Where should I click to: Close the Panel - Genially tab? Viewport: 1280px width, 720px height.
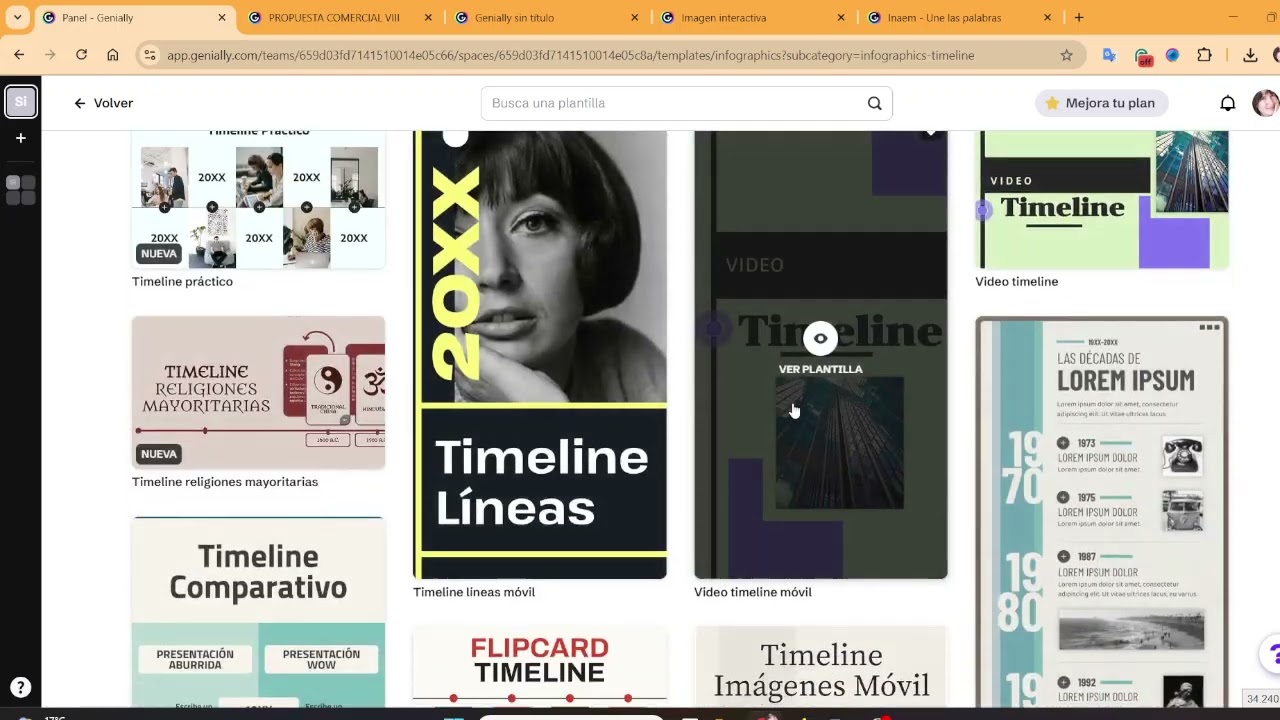[221, 17]
